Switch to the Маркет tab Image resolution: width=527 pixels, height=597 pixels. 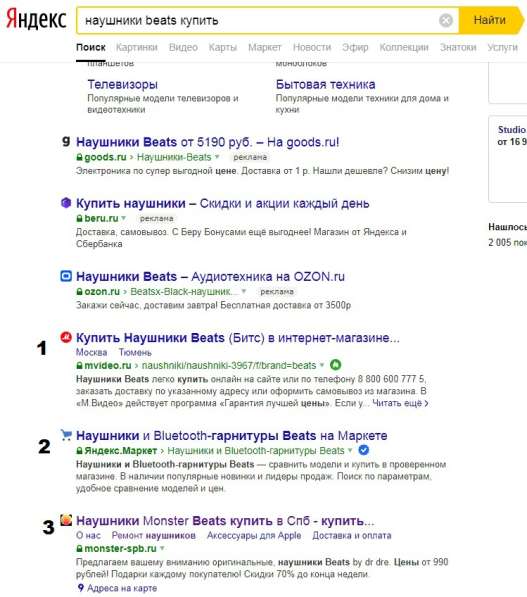pos(265,47)
